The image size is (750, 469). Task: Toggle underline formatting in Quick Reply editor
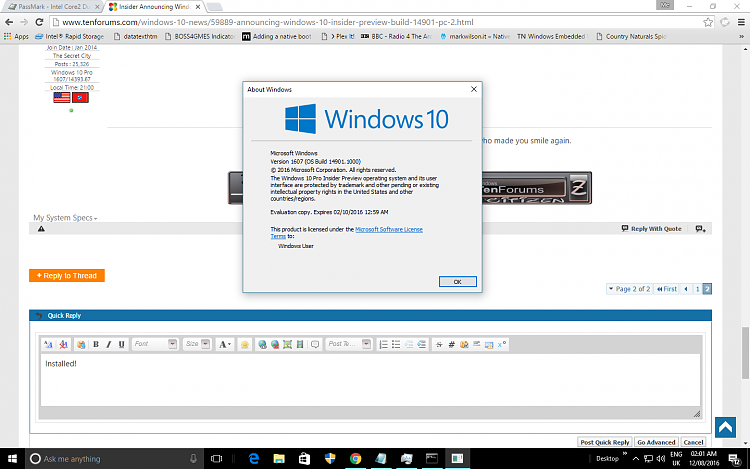121,344
